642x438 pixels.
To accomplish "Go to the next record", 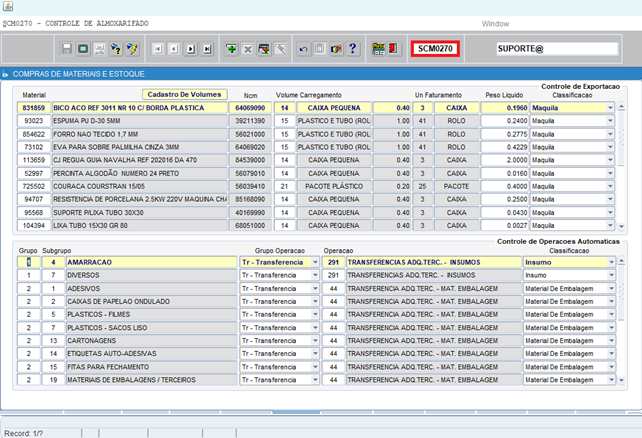I will (191, 48).
